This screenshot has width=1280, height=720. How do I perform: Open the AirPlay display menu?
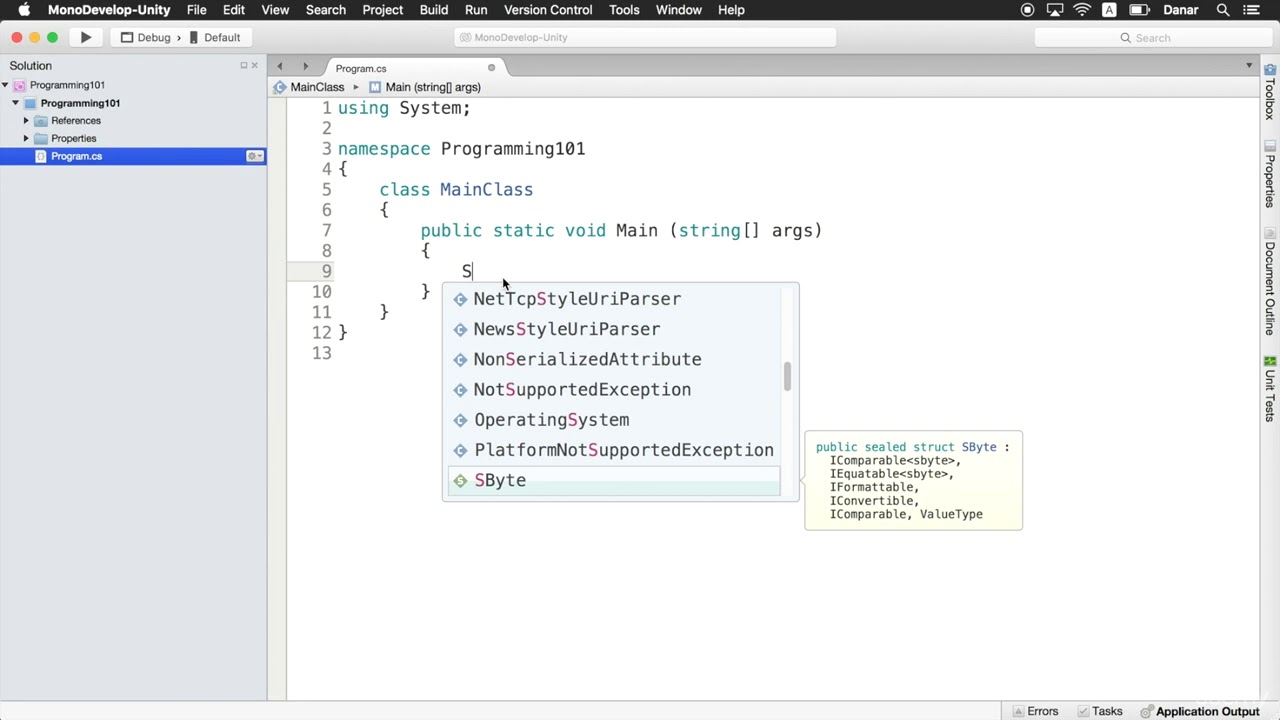click(x=1054, y=10)
